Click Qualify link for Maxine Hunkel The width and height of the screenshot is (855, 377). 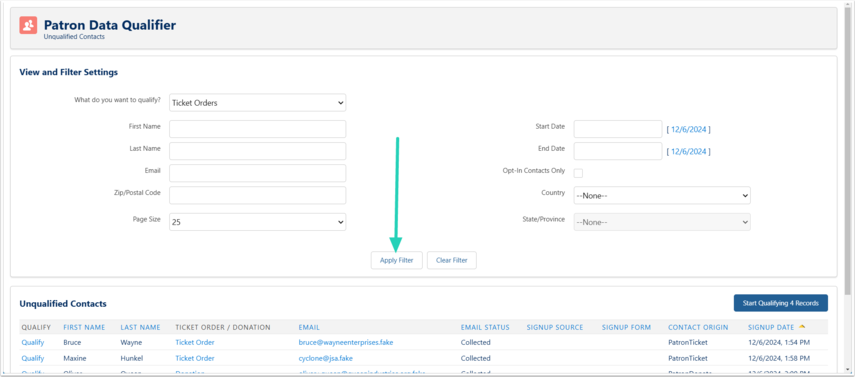(x=33, y=358)
